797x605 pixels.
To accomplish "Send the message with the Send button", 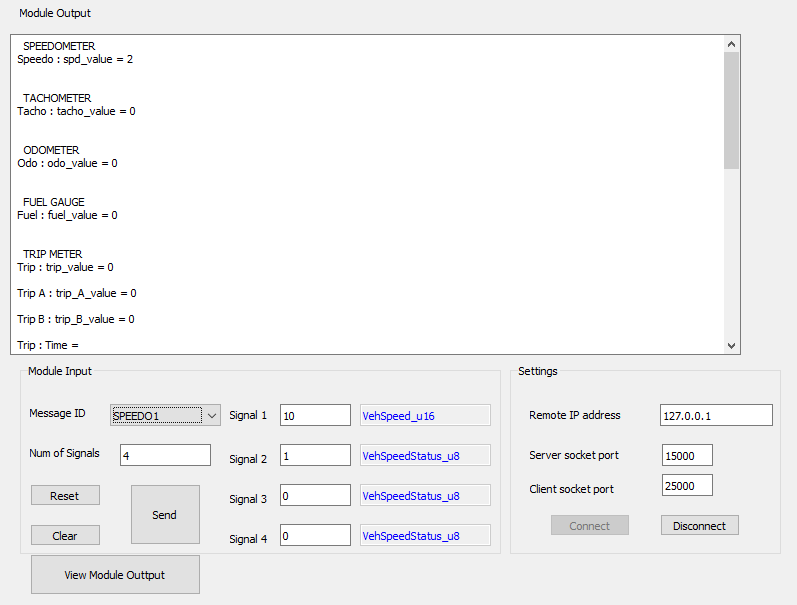I will [165, 515].
